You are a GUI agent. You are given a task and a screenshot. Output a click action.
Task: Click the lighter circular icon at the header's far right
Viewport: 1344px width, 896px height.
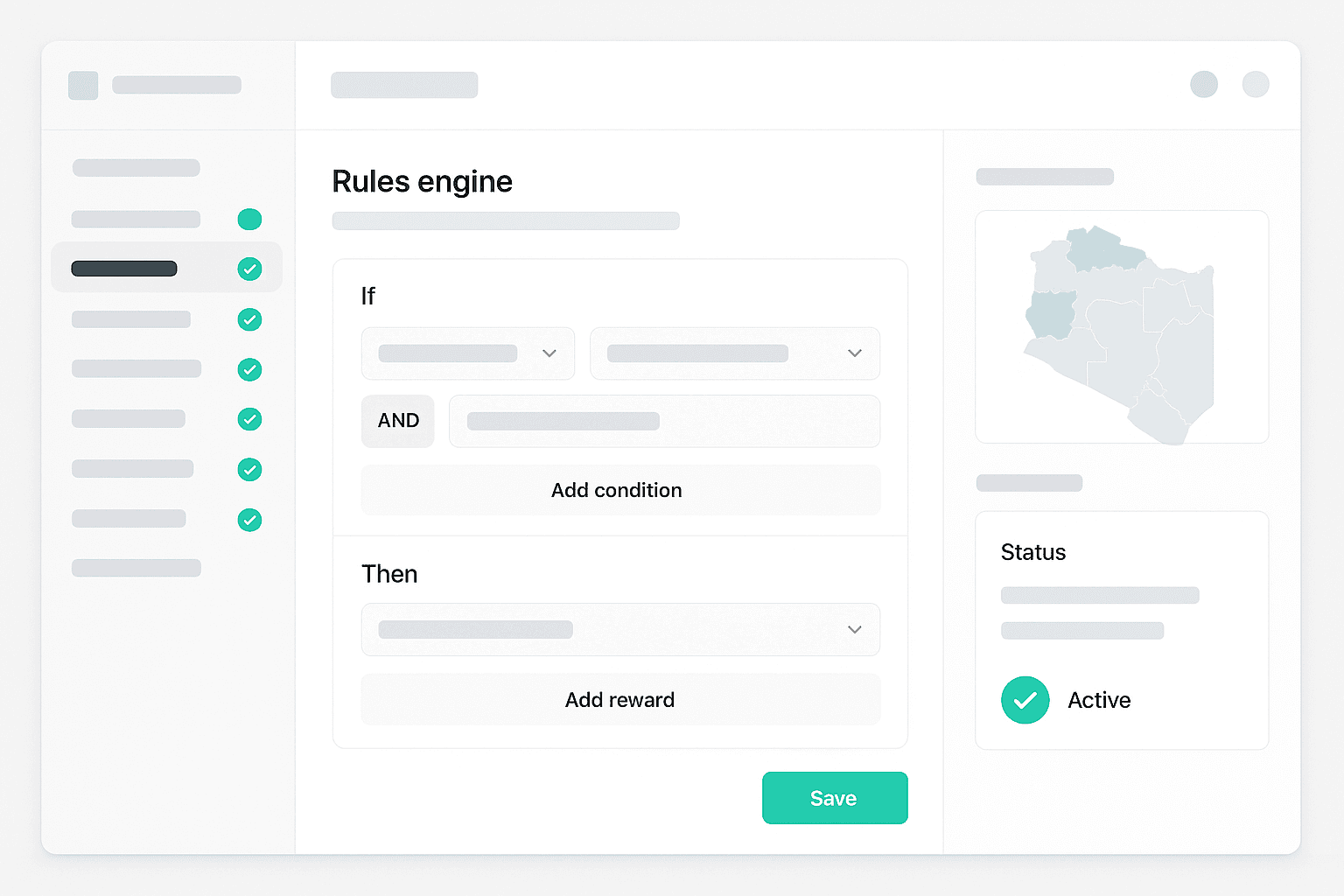click(1256, 85)
